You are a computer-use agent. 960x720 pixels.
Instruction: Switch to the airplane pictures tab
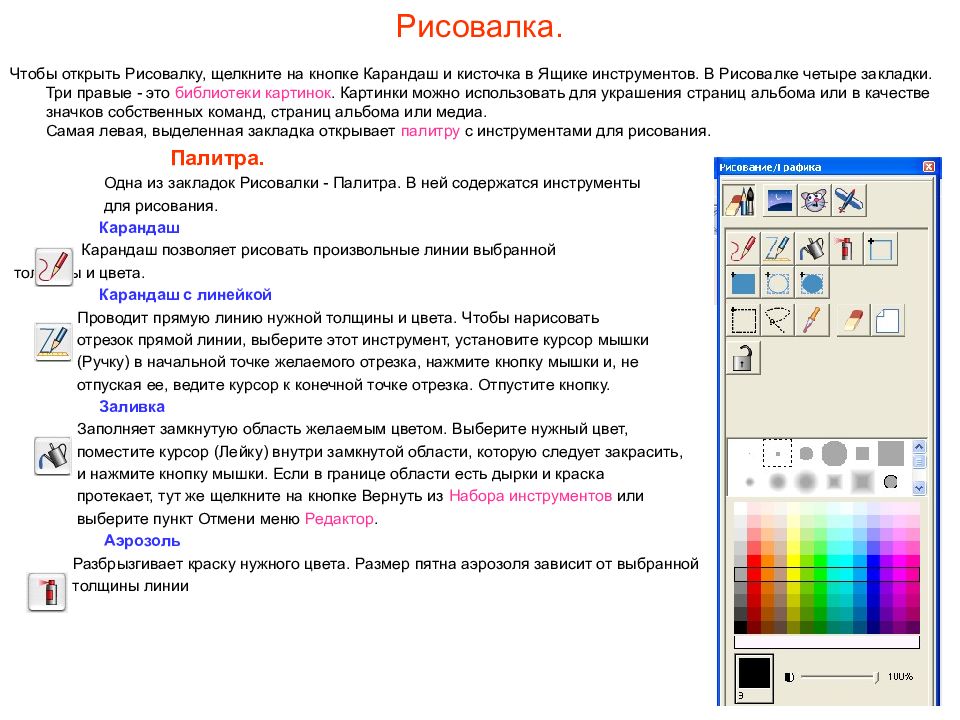(849, 200)
